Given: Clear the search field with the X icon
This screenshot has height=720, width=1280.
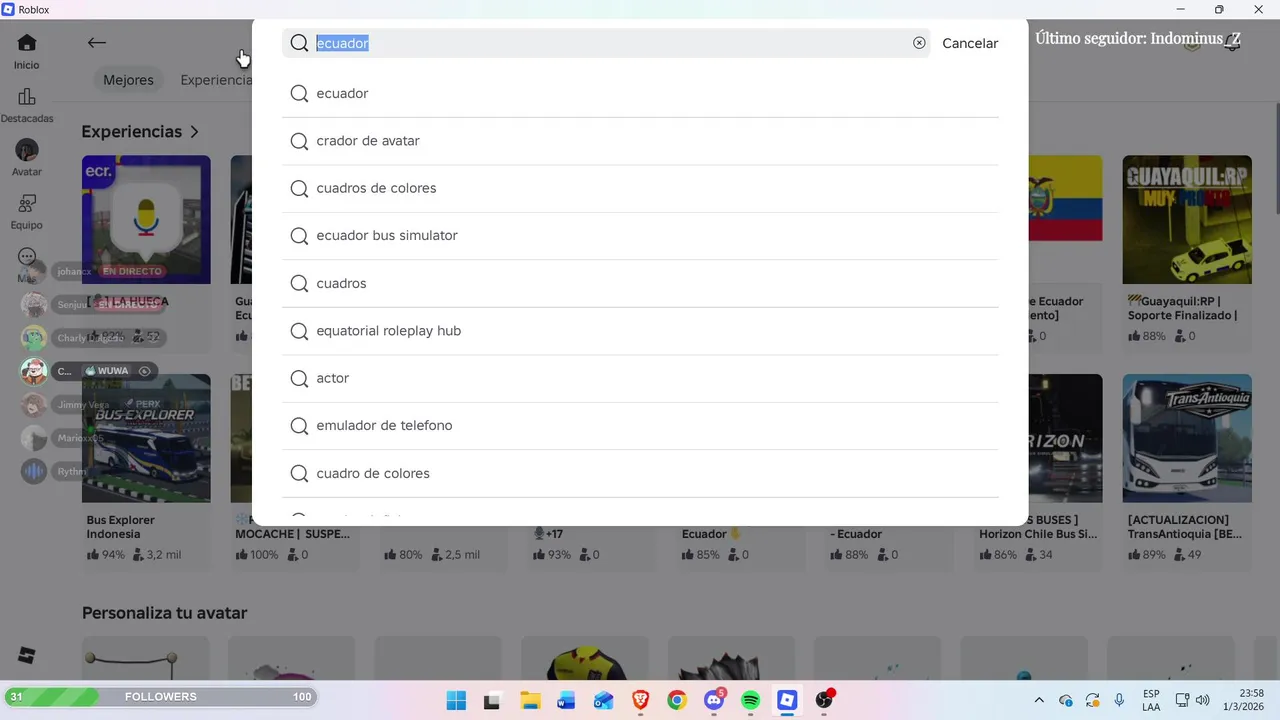Looking at the screenshot, I should tap(919, 43).
